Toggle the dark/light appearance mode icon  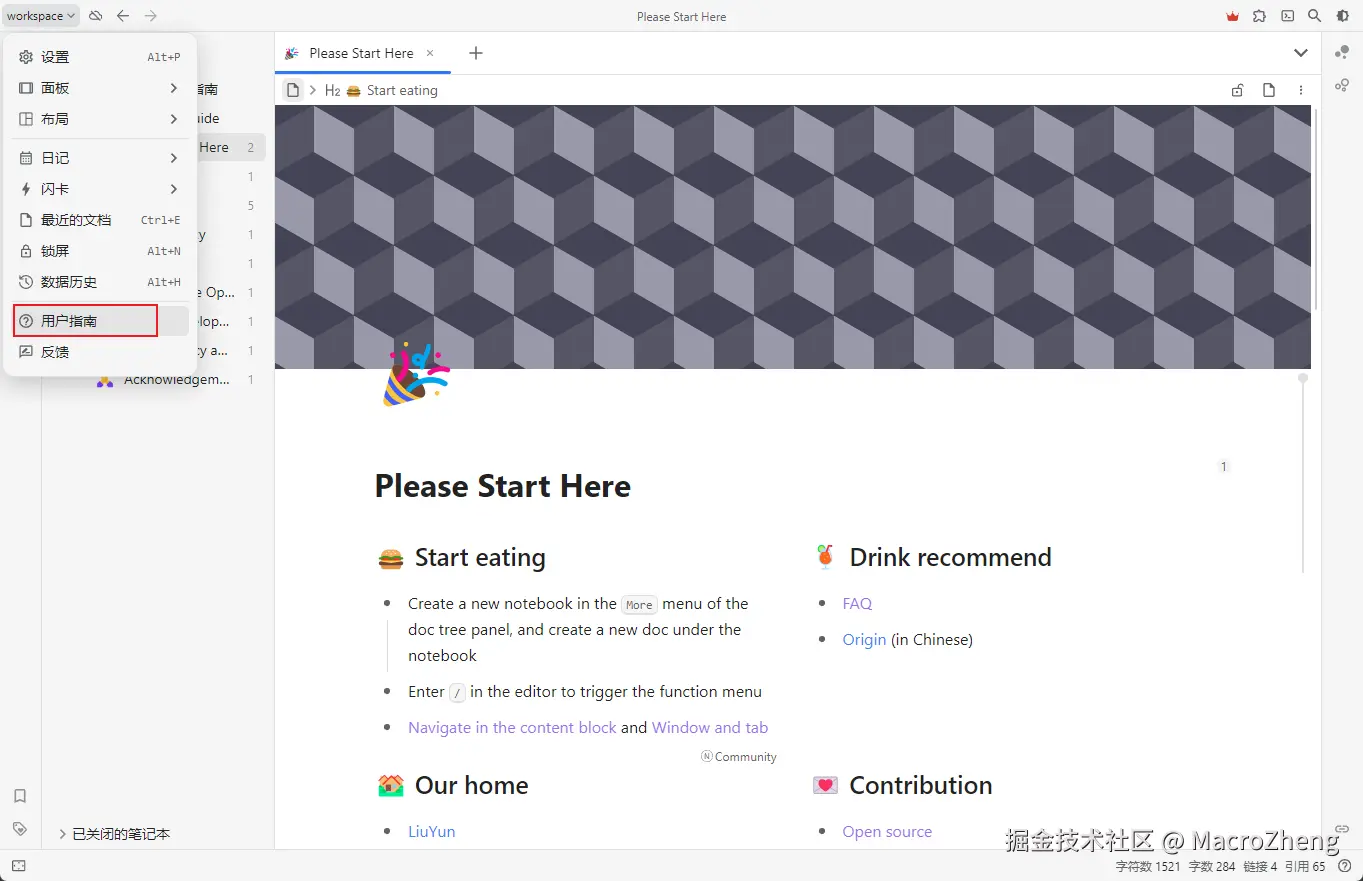[x=1342, y=16]
